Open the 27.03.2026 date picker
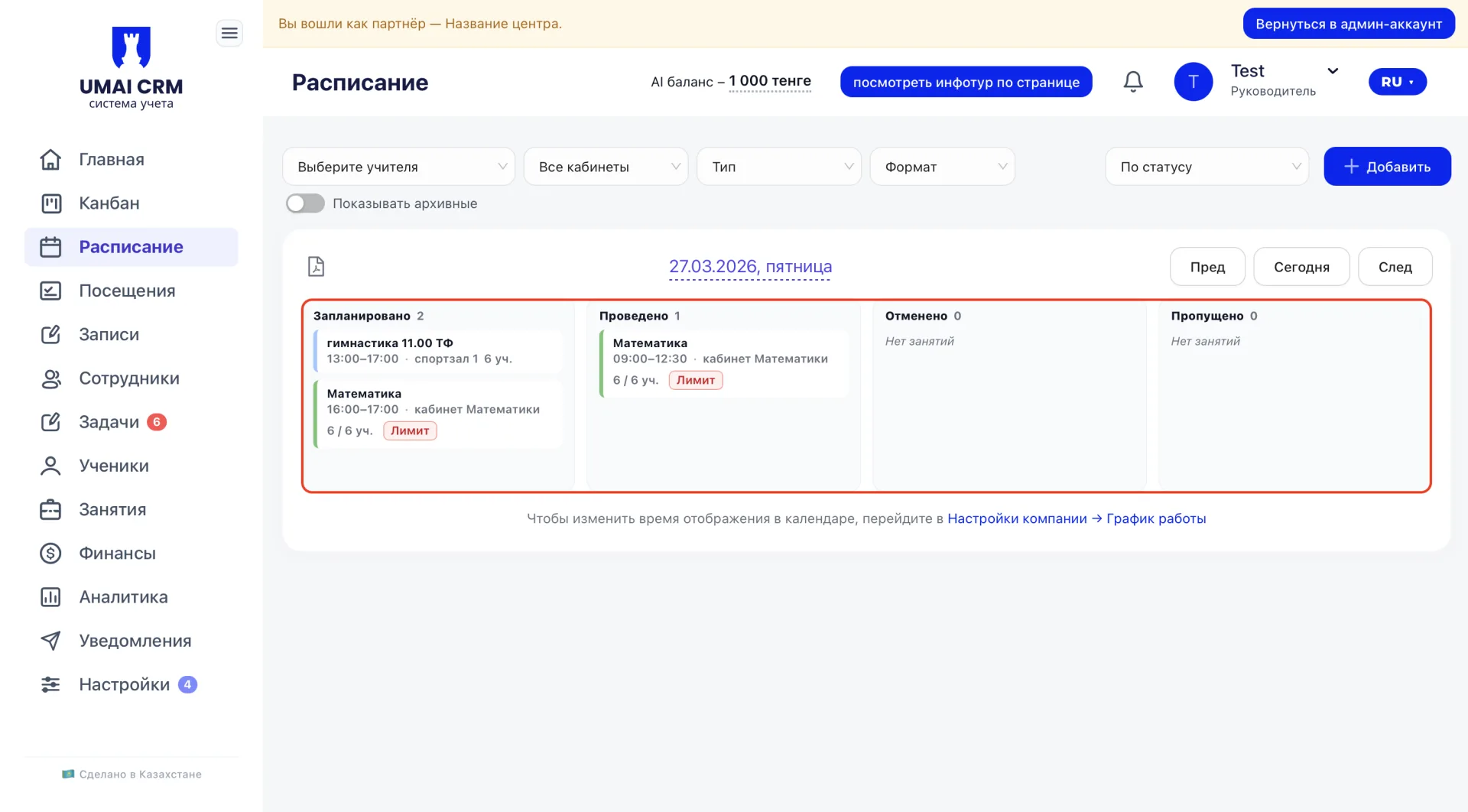Image resolution: width=1468 pixels, height=812 pixels. click(750, 267)
